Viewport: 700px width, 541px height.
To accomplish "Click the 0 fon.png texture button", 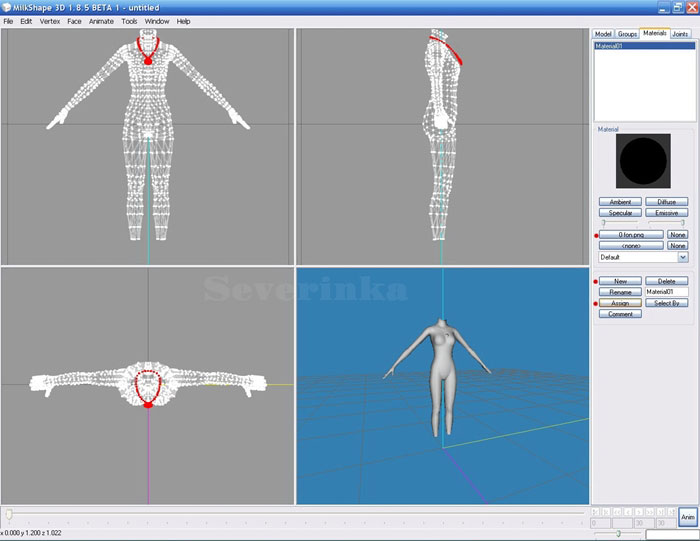I will [631, 234].
